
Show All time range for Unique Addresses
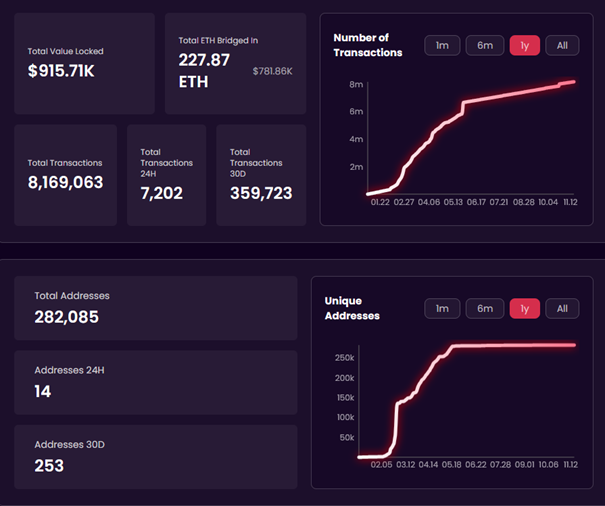tap(562, 308)
